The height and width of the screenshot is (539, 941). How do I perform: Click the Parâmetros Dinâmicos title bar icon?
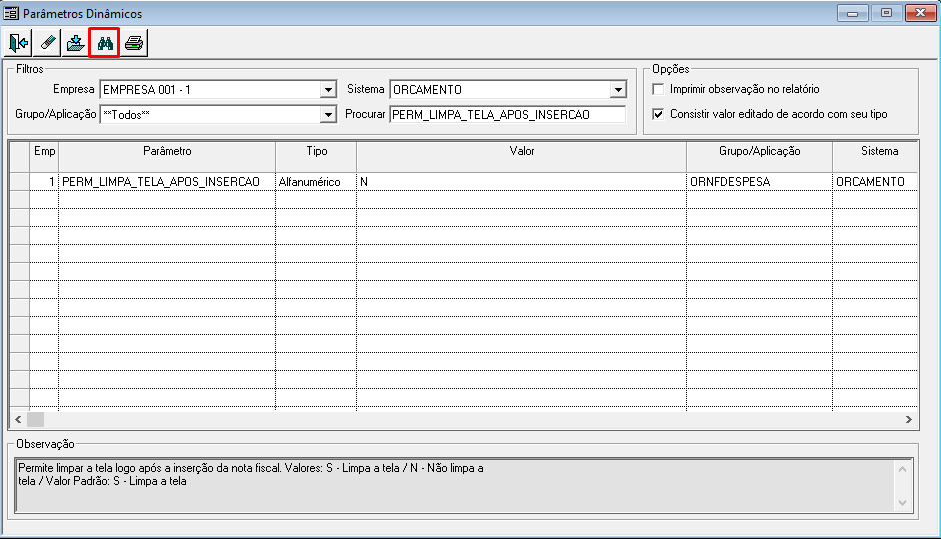click(11, 13)
